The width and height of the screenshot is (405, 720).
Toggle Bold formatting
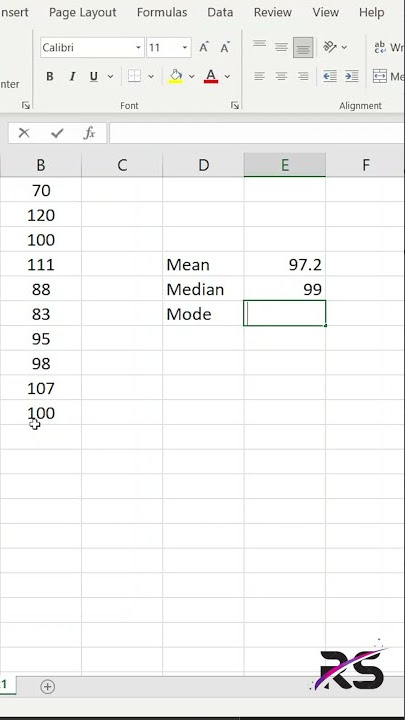click(50, 77)
